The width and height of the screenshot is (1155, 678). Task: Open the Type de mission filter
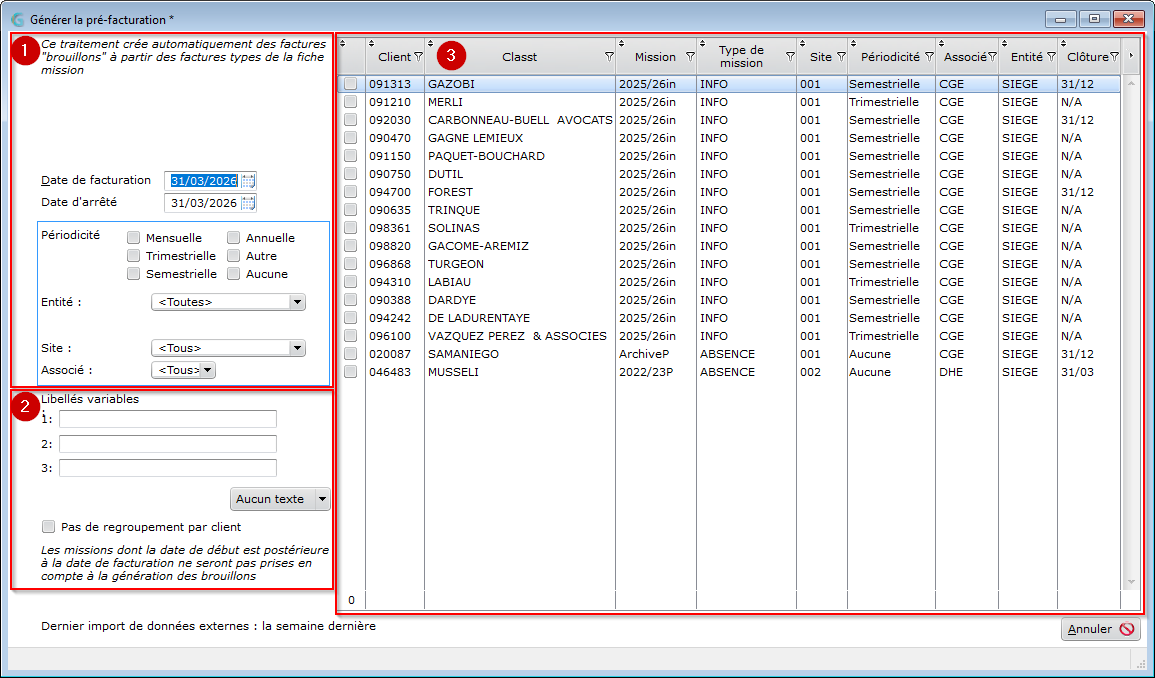790,57
